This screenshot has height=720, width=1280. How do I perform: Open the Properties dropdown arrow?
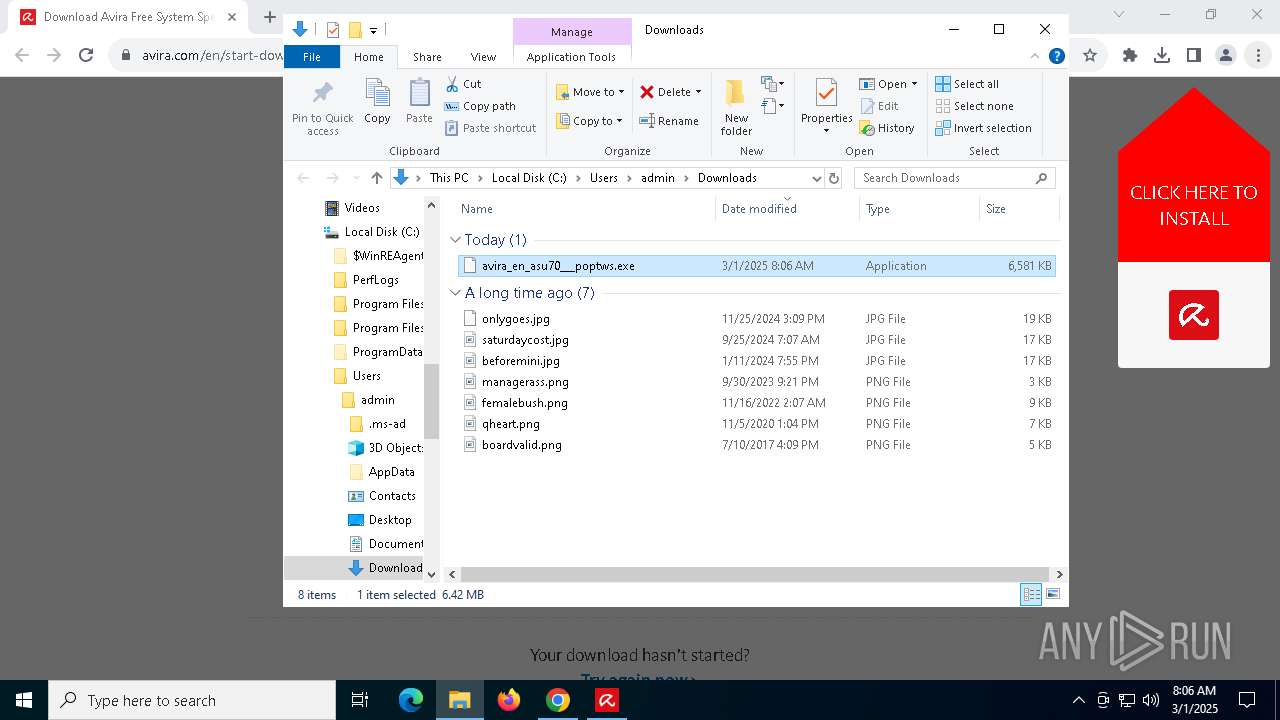click(x=826, y=131)
